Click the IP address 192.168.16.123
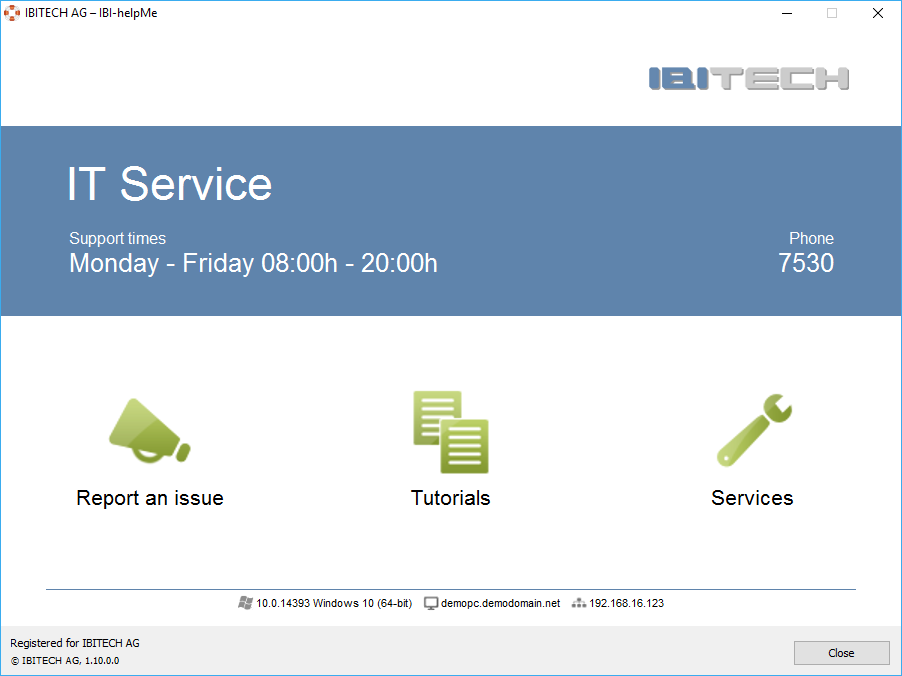 [x=626, y=604]
